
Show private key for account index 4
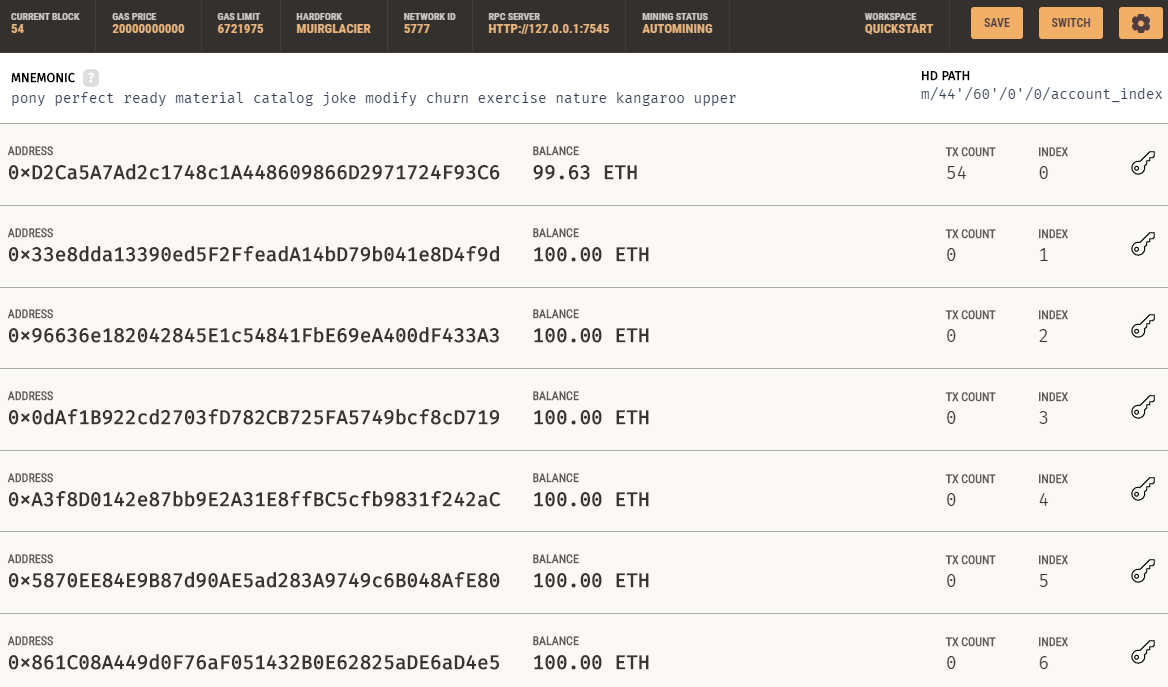tap(1143, 490)
